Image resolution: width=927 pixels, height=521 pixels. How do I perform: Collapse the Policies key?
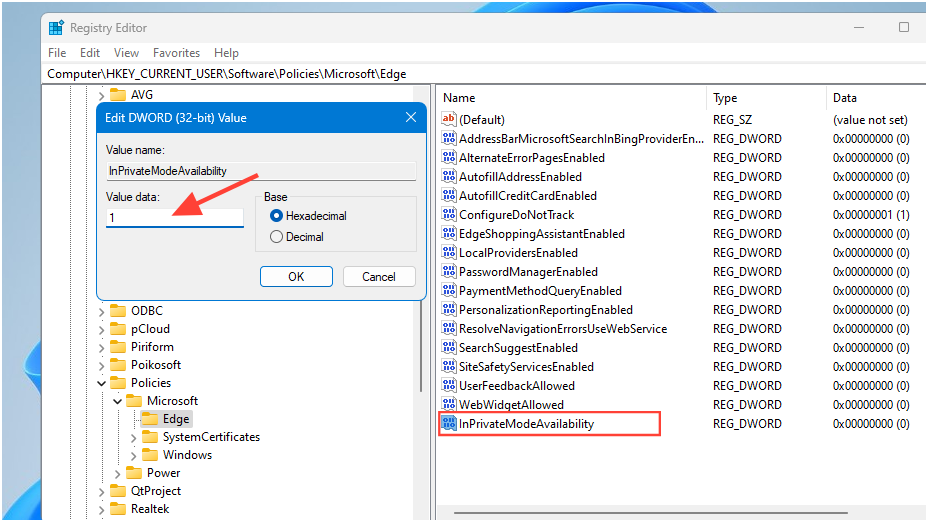coord(101,383)
